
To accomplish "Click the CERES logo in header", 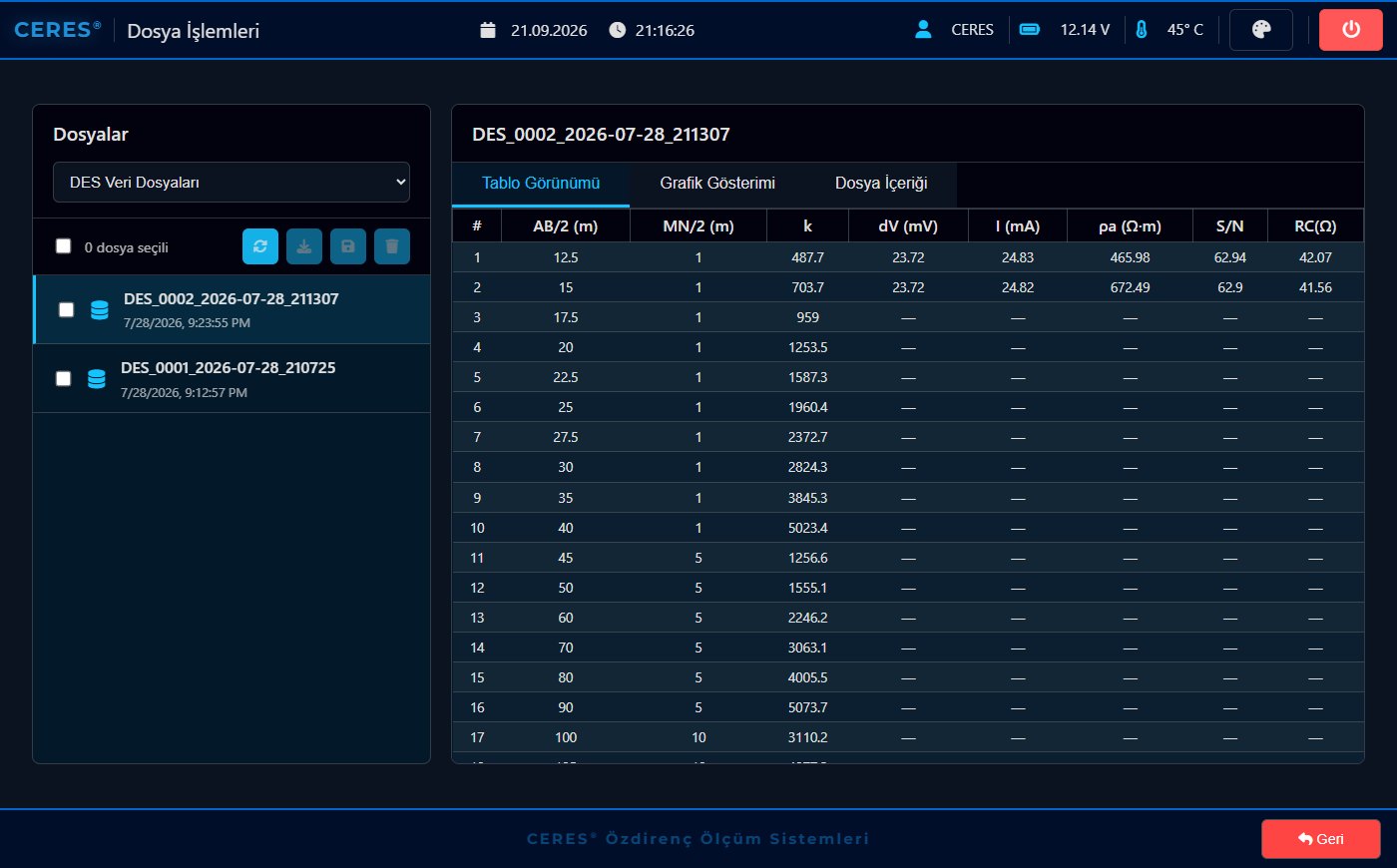I will tap(57, 30).
